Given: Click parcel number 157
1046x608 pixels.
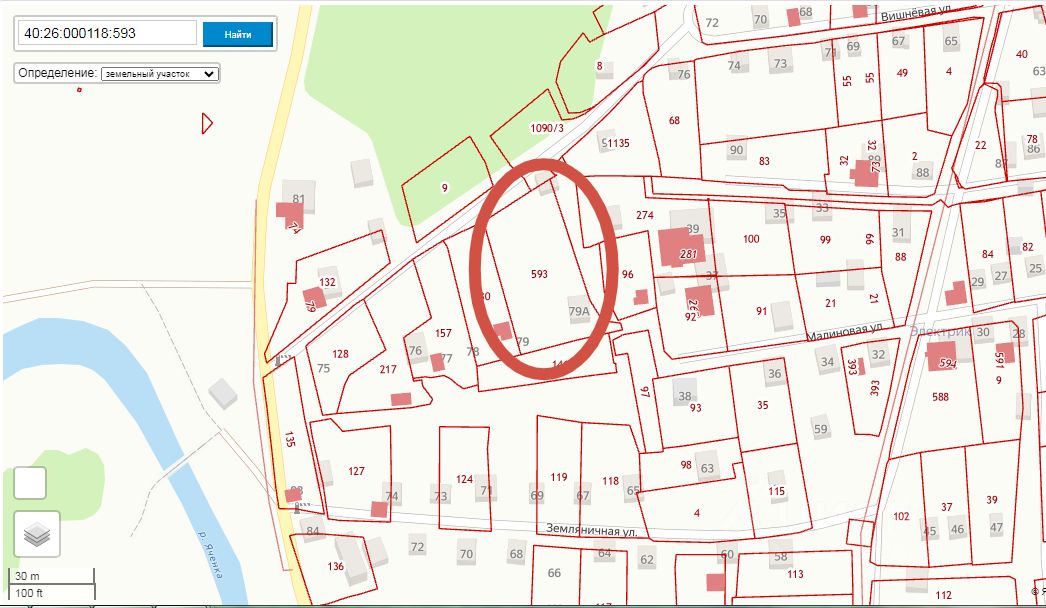Looking at the screenshot, I should pyautogui.click(x=443, y=333).
